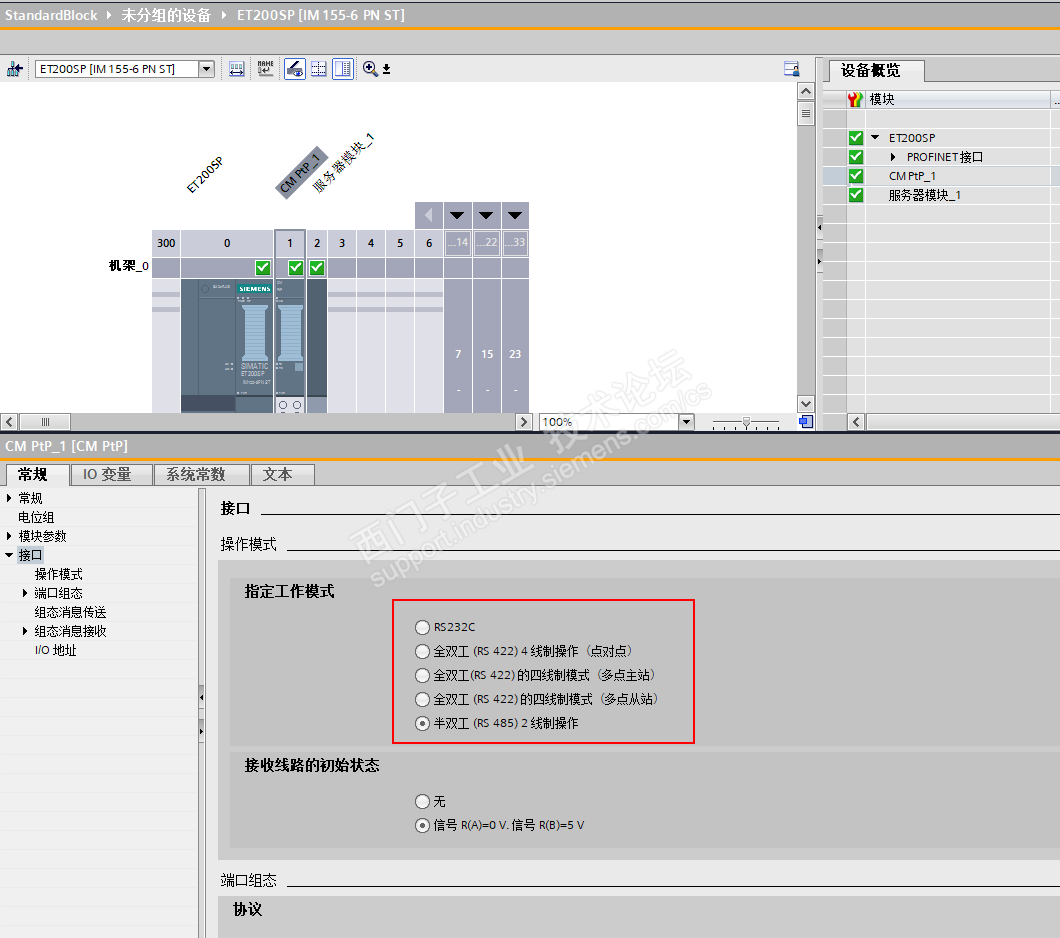This screenshot has width=1060, height=938.
Task: Collapse the 接口 tree node
Action: [9, 555]
